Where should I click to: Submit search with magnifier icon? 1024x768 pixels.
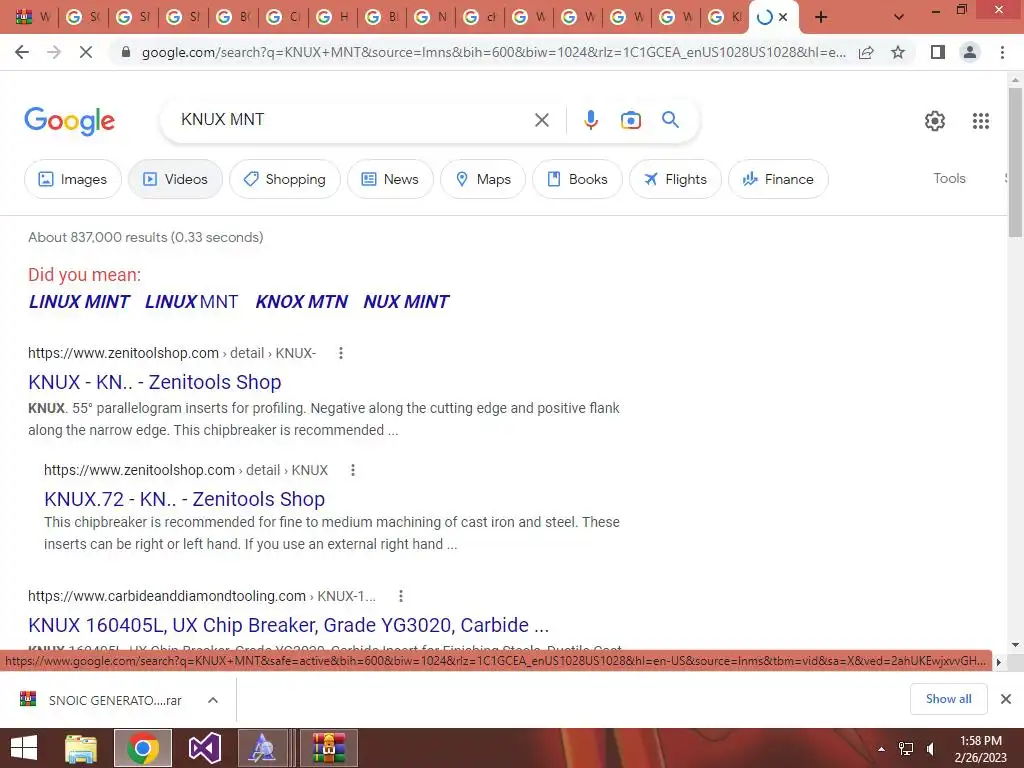[x=670, y=120]
